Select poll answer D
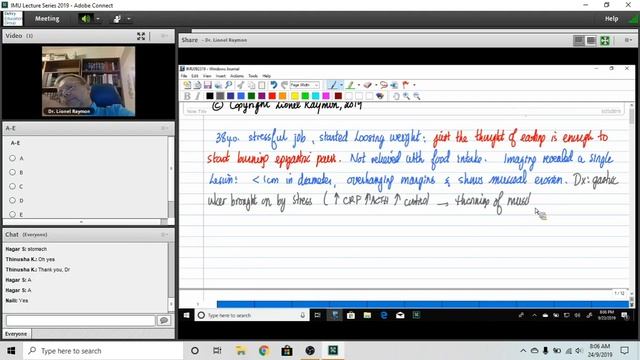The height and width of the screenshot is (360, 640). click(13, 200)
